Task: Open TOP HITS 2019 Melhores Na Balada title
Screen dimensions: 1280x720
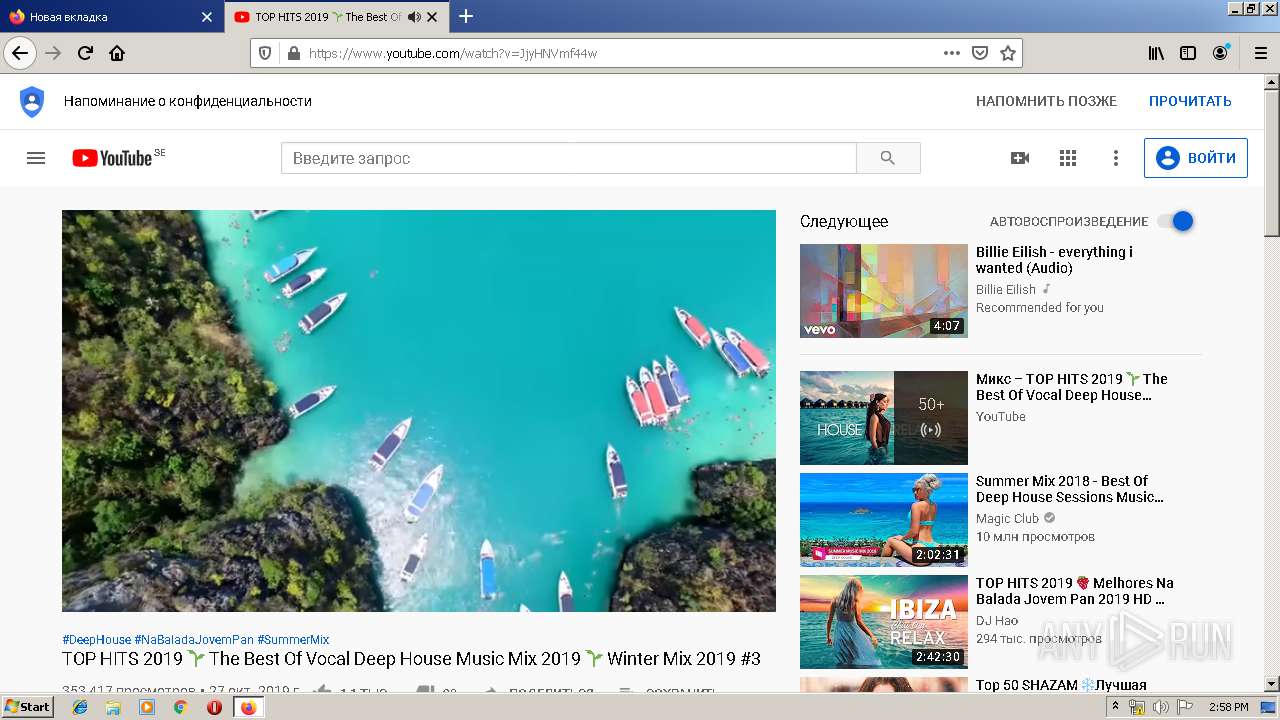Action: (1075, 591)
